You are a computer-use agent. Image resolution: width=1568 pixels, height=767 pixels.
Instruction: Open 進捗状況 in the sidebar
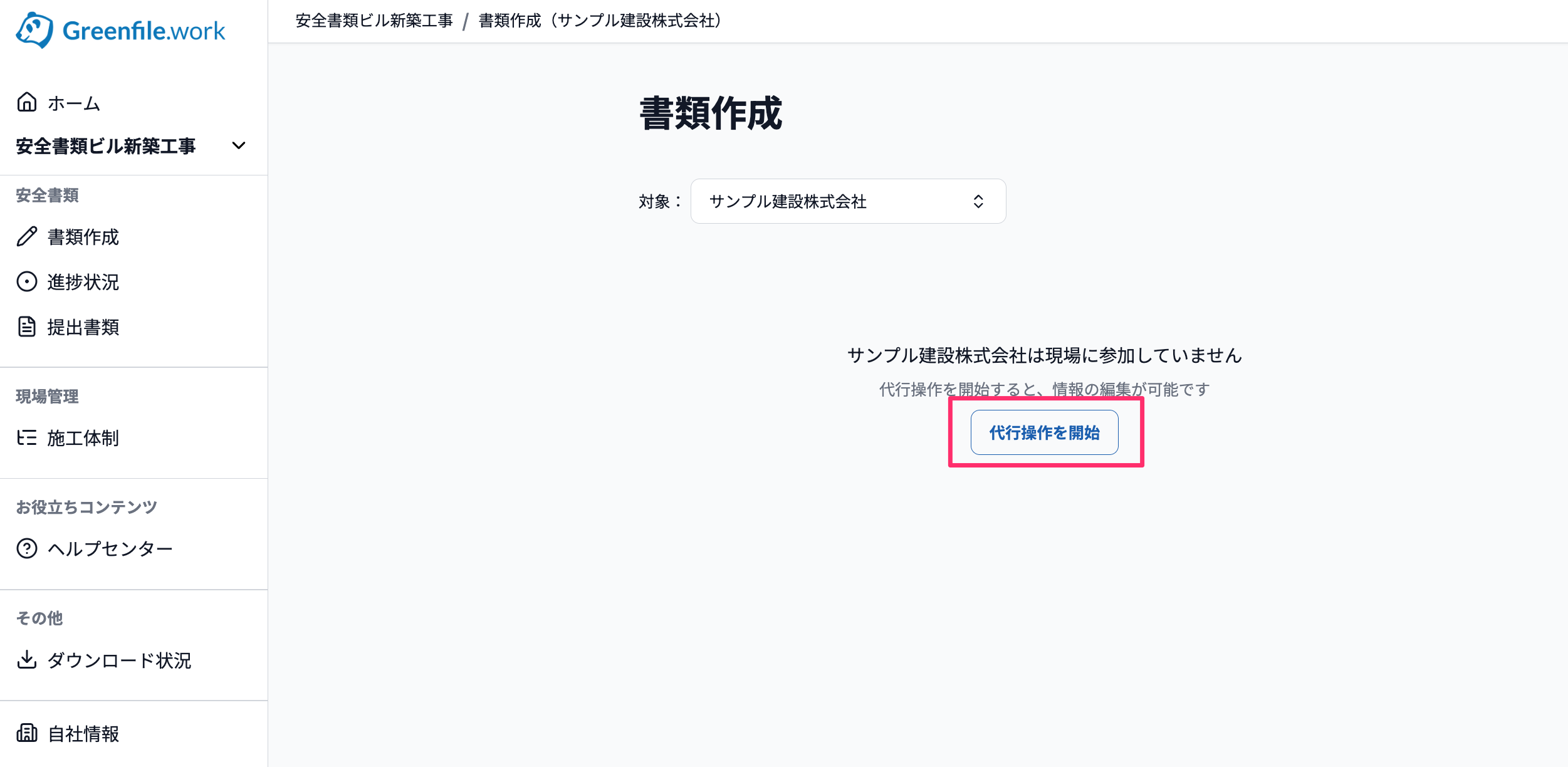pos(83,282)
